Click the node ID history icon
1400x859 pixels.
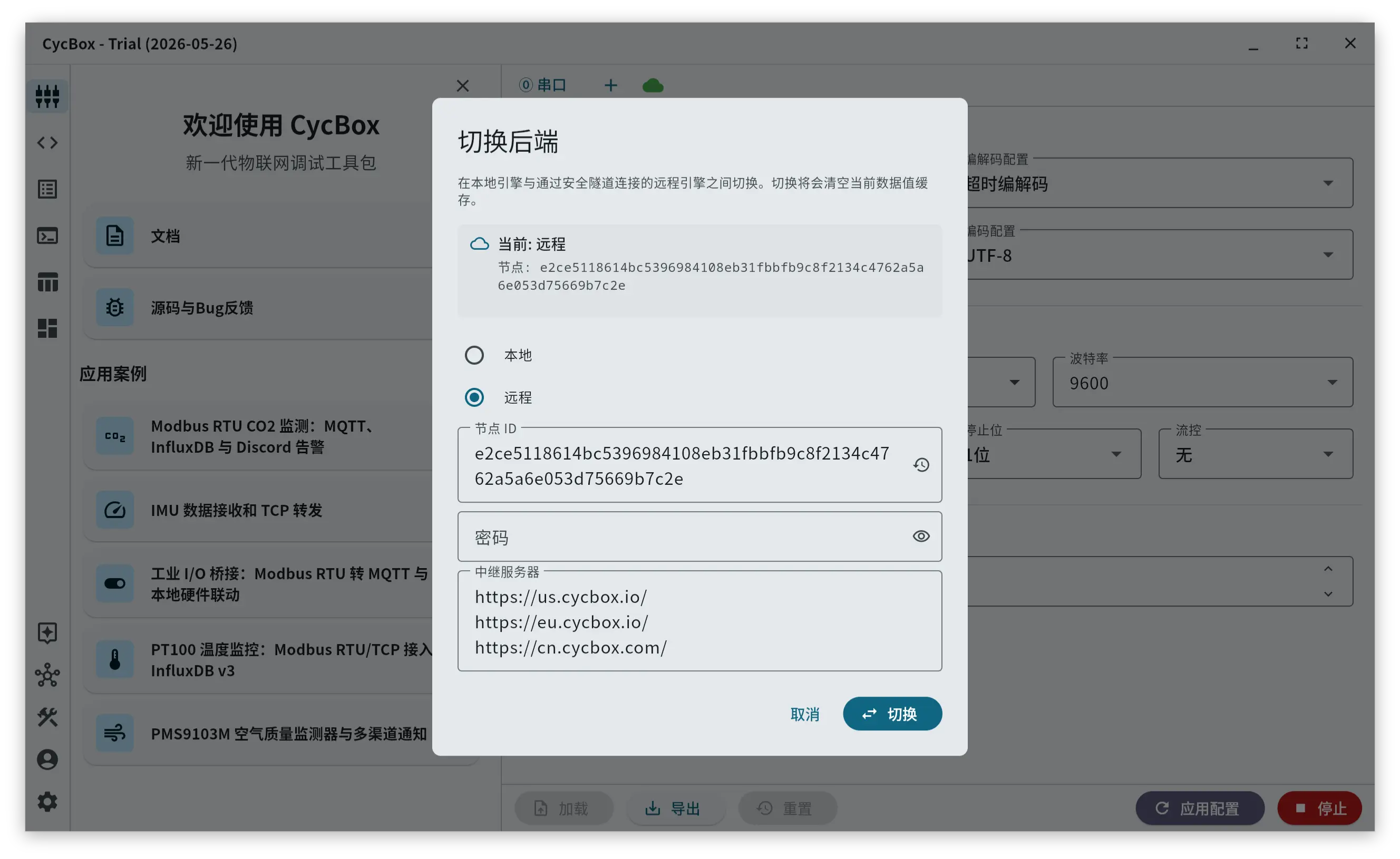click(x=921, y=465)
